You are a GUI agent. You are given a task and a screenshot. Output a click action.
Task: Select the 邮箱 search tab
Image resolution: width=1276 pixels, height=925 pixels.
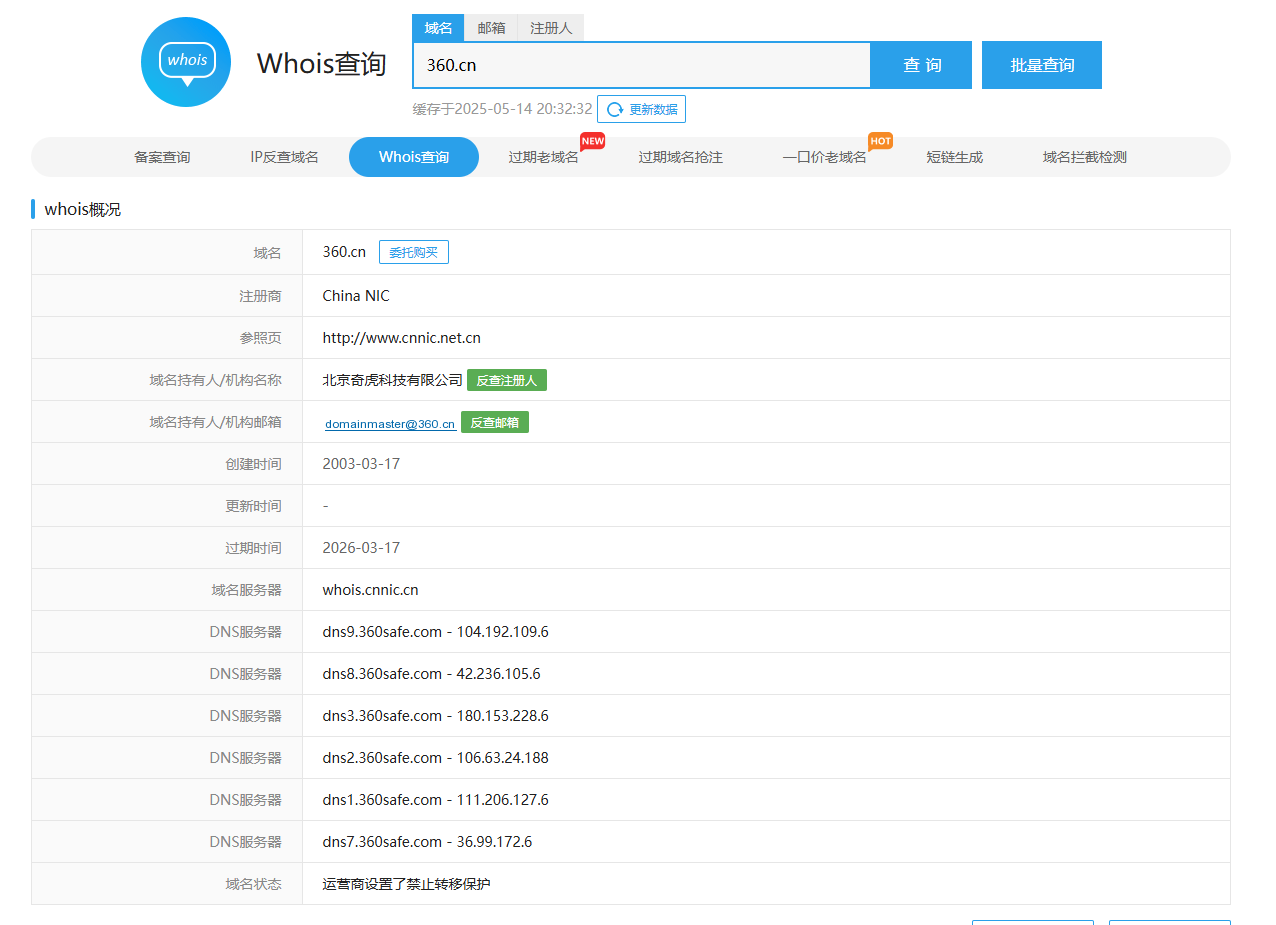point(491,28)
